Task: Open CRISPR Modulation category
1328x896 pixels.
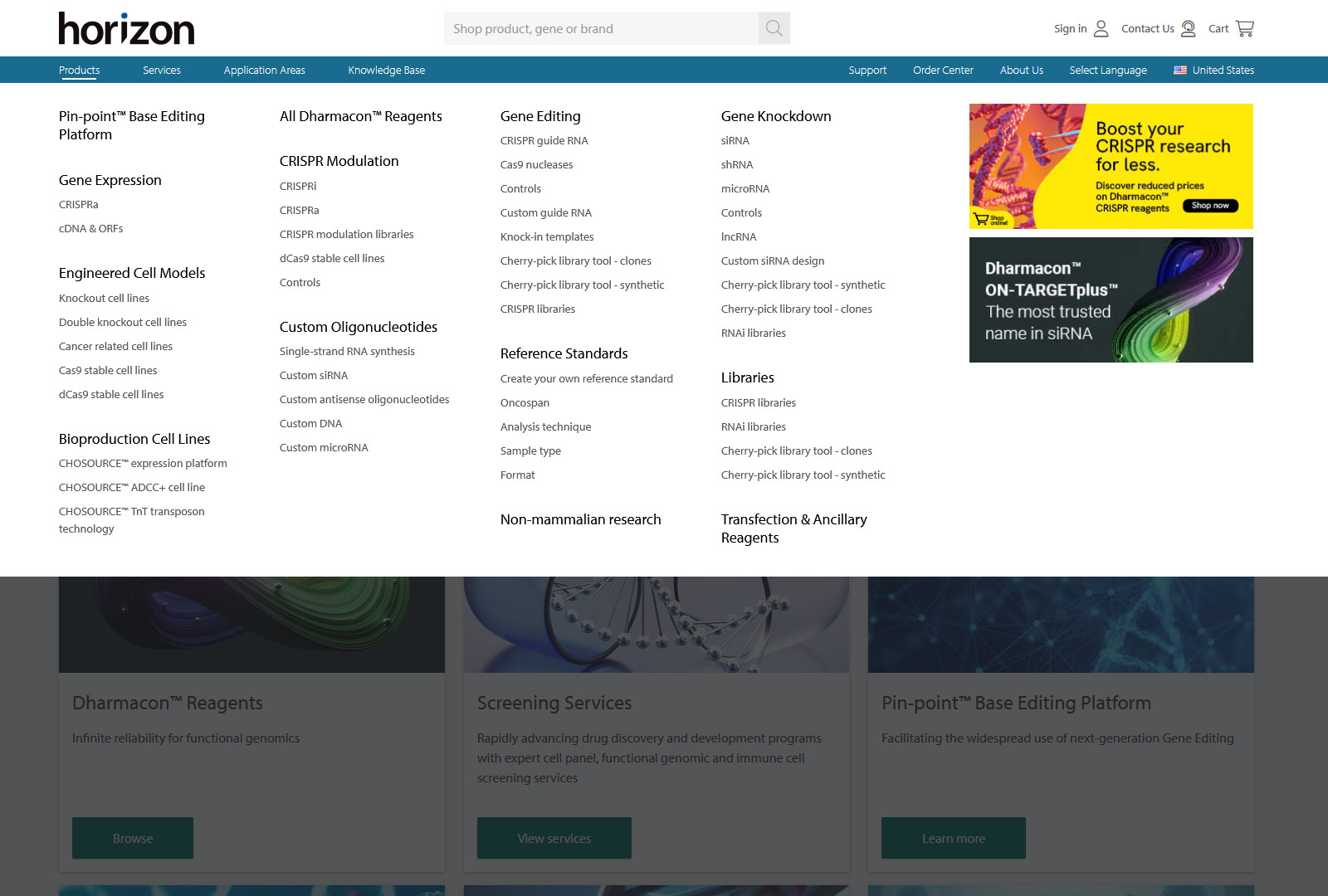Action: tap(339, 161)
